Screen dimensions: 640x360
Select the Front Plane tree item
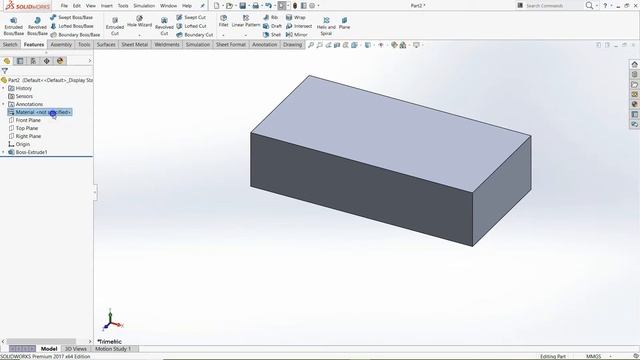coord(24,120)
